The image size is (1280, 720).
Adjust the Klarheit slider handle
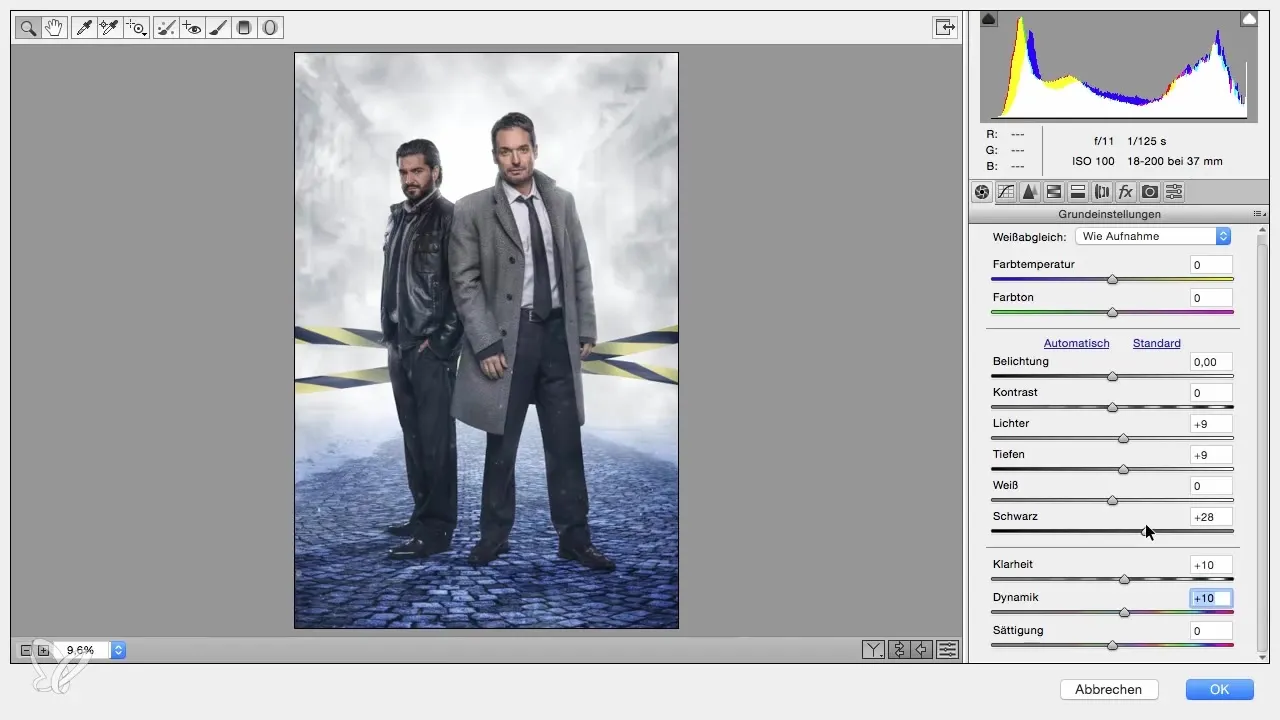click(1124, 579)
